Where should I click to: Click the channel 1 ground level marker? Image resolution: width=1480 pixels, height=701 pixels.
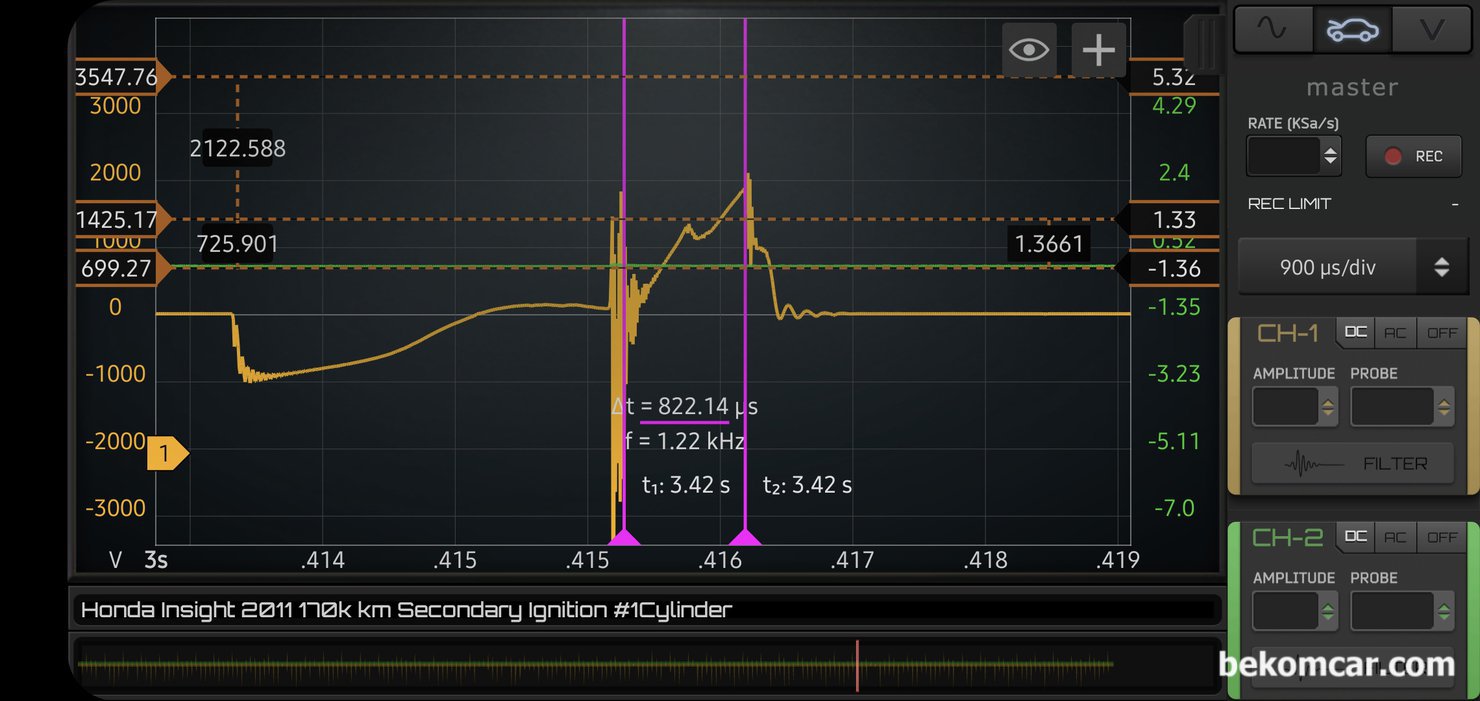167,455
